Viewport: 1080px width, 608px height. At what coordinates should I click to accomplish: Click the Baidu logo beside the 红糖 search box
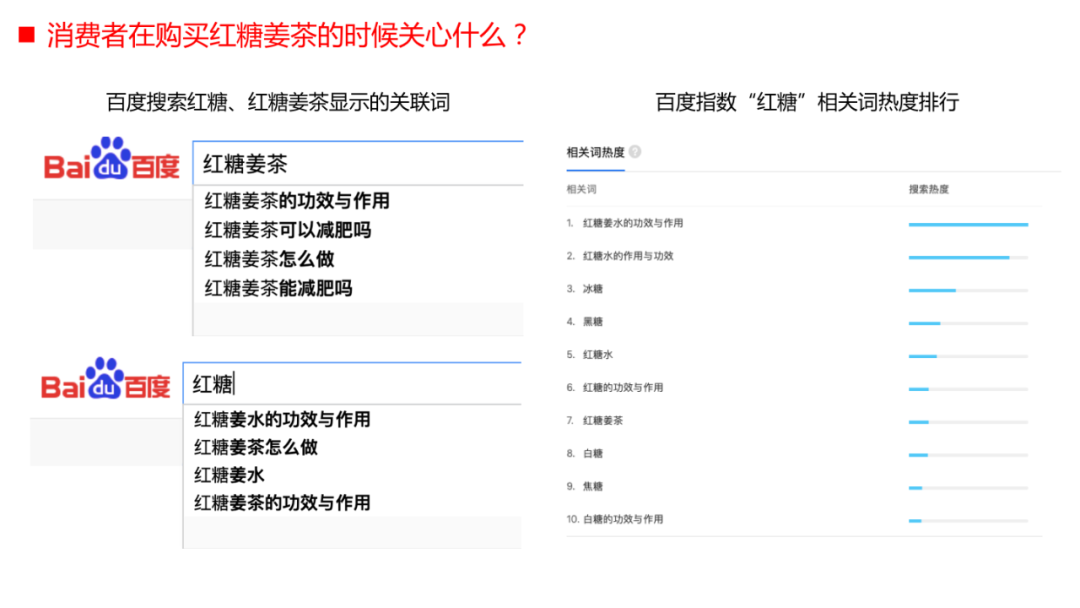coord(106,381)
